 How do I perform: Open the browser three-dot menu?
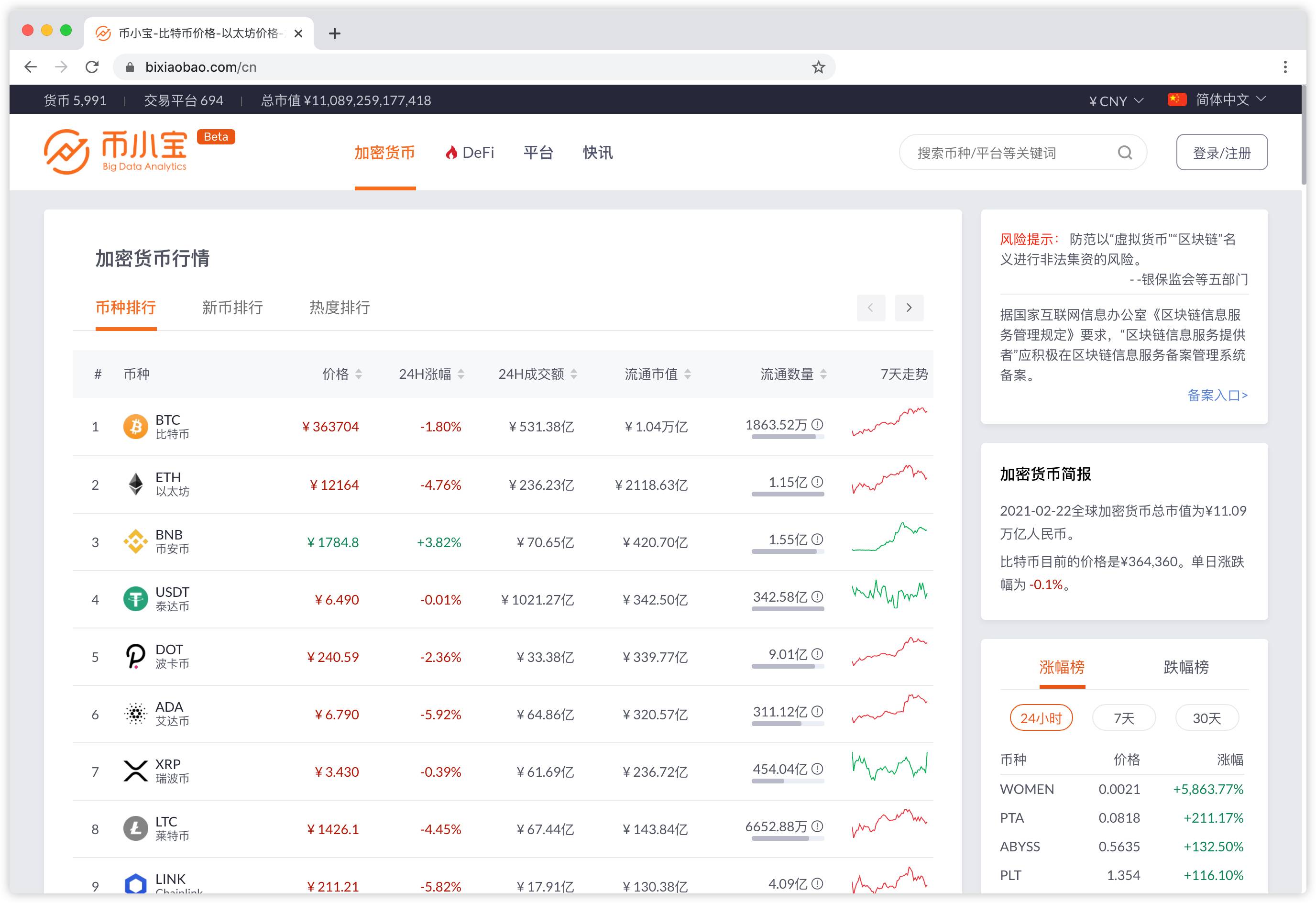1285,67
